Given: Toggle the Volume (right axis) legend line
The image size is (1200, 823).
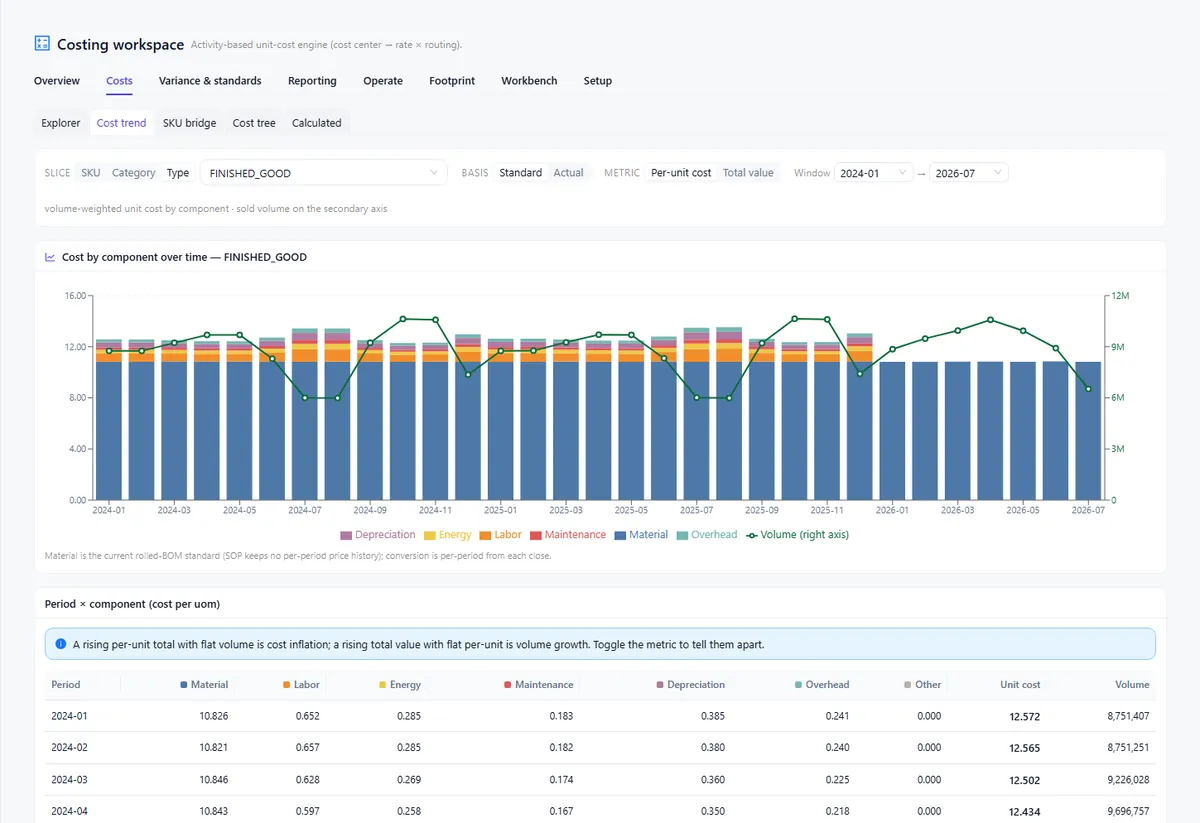Looking at the screenshot, I should click(x=797, y=535).
